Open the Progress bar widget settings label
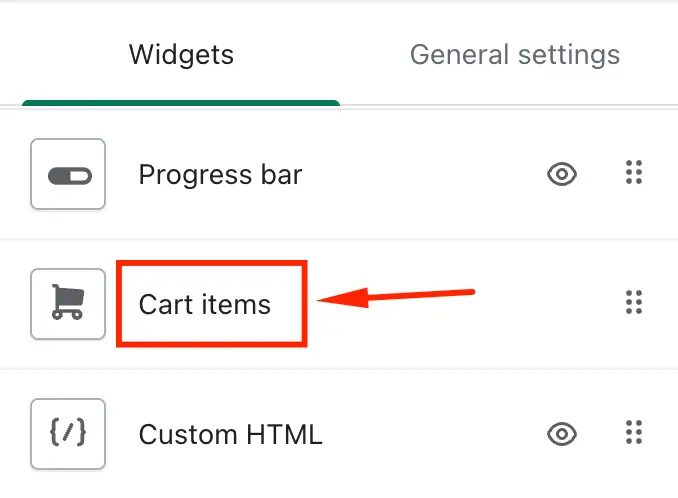 click(x=221, y=175)
